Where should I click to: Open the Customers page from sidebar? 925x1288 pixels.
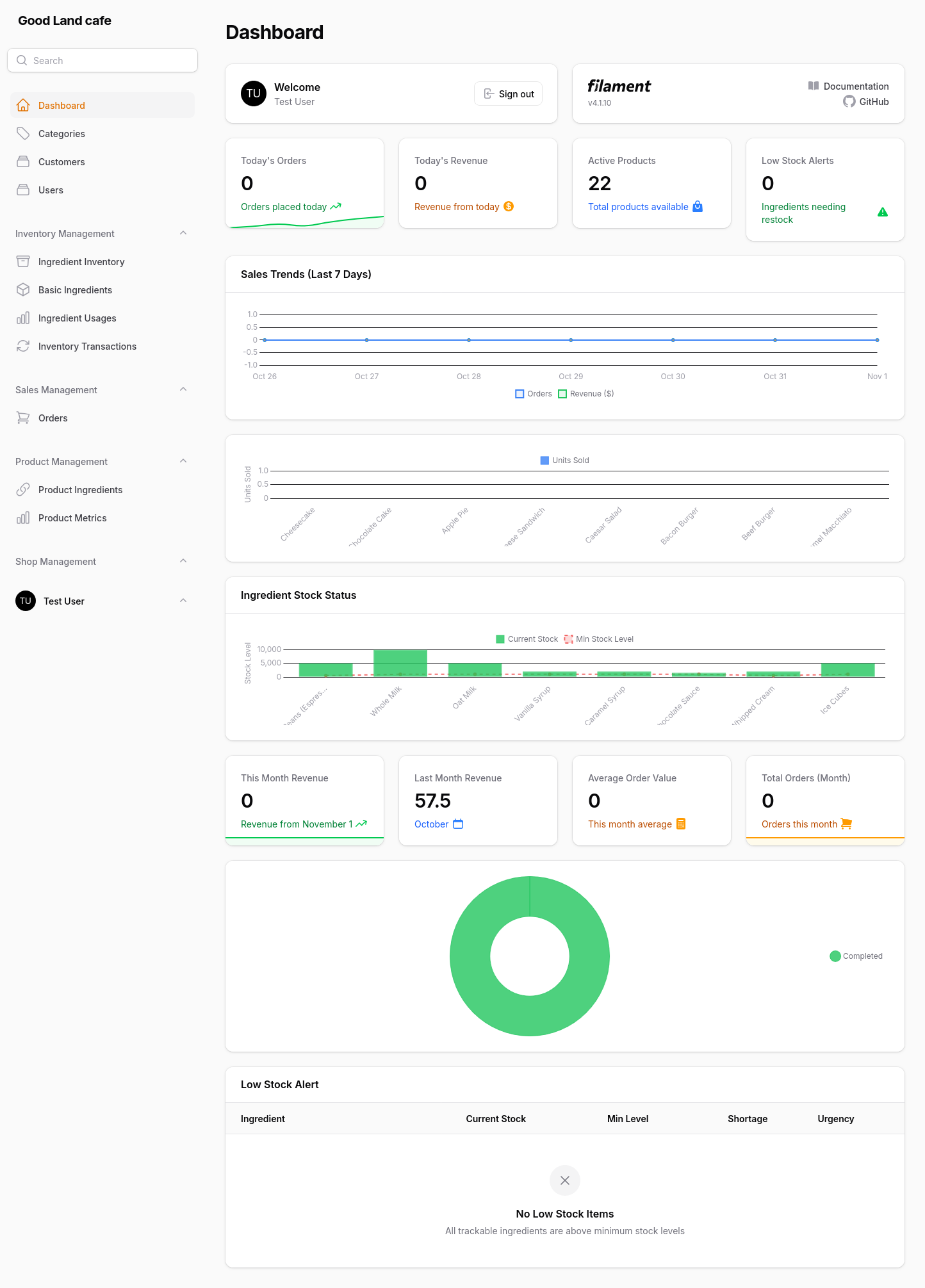[61, 162]
